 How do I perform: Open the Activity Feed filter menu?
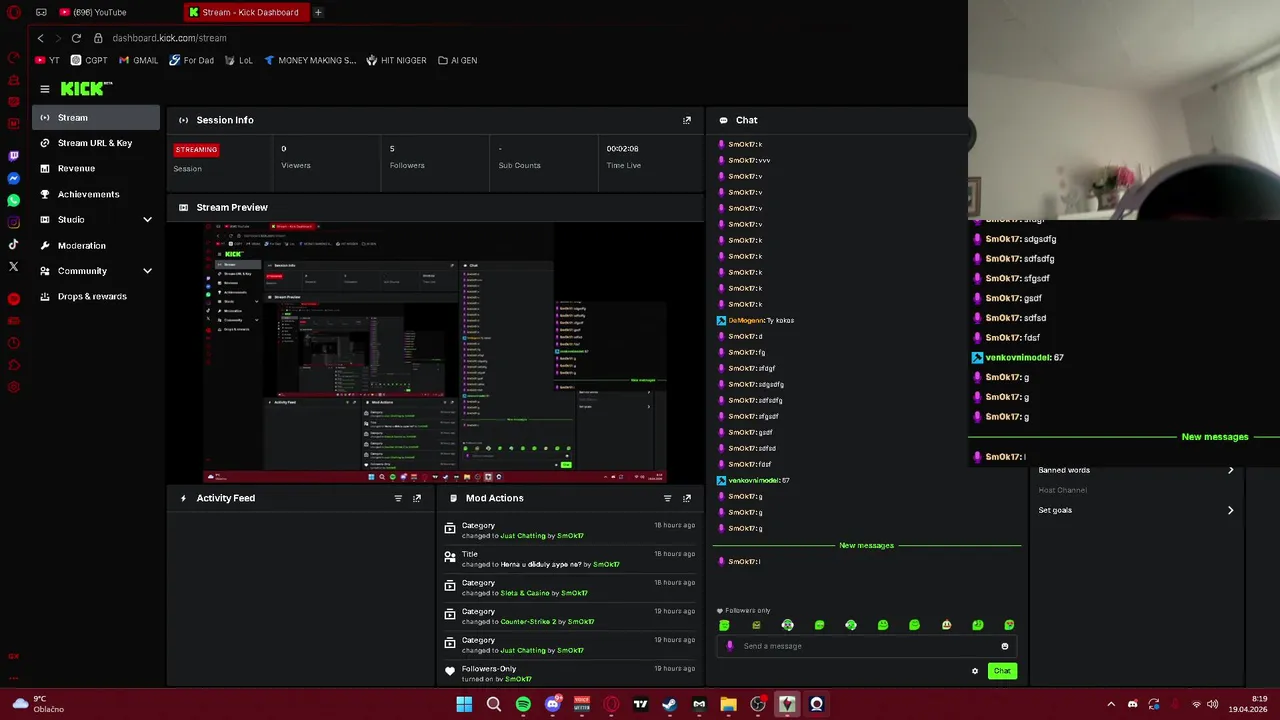(x=398, y=498)
